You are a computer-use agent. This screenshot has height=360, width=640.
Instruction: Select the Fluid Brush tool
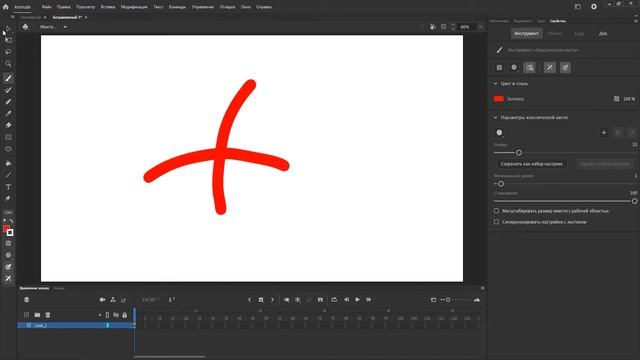click(x=8, y=90)
